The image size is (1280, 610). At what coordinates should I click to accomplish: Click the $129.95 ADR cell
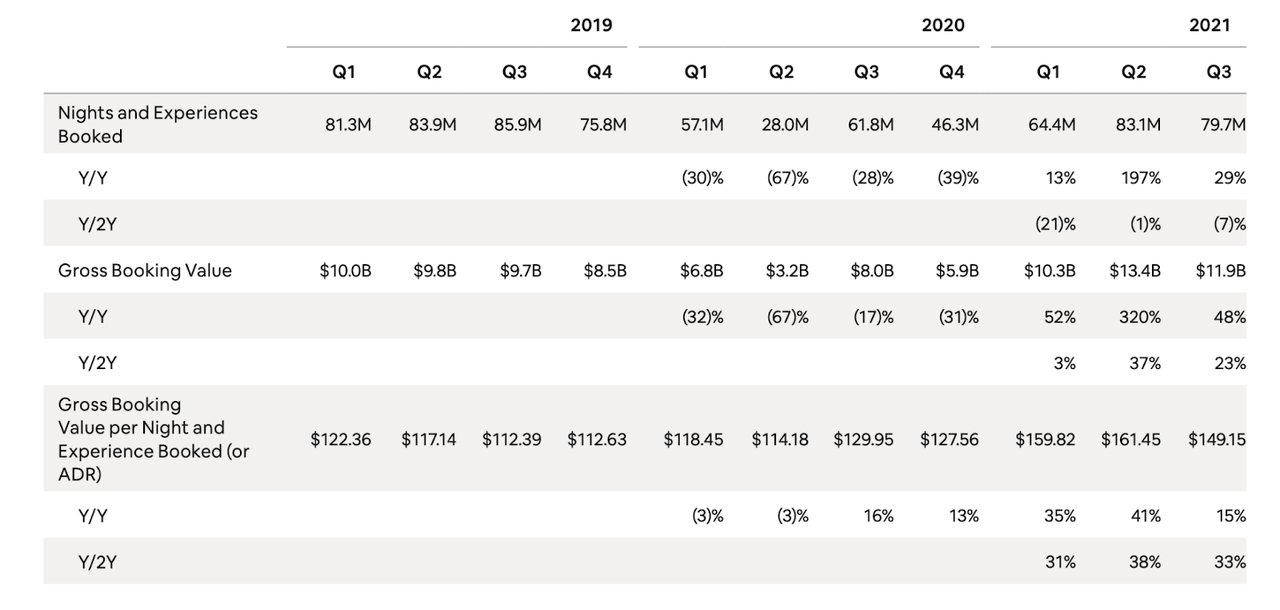(x=864, y=439)
